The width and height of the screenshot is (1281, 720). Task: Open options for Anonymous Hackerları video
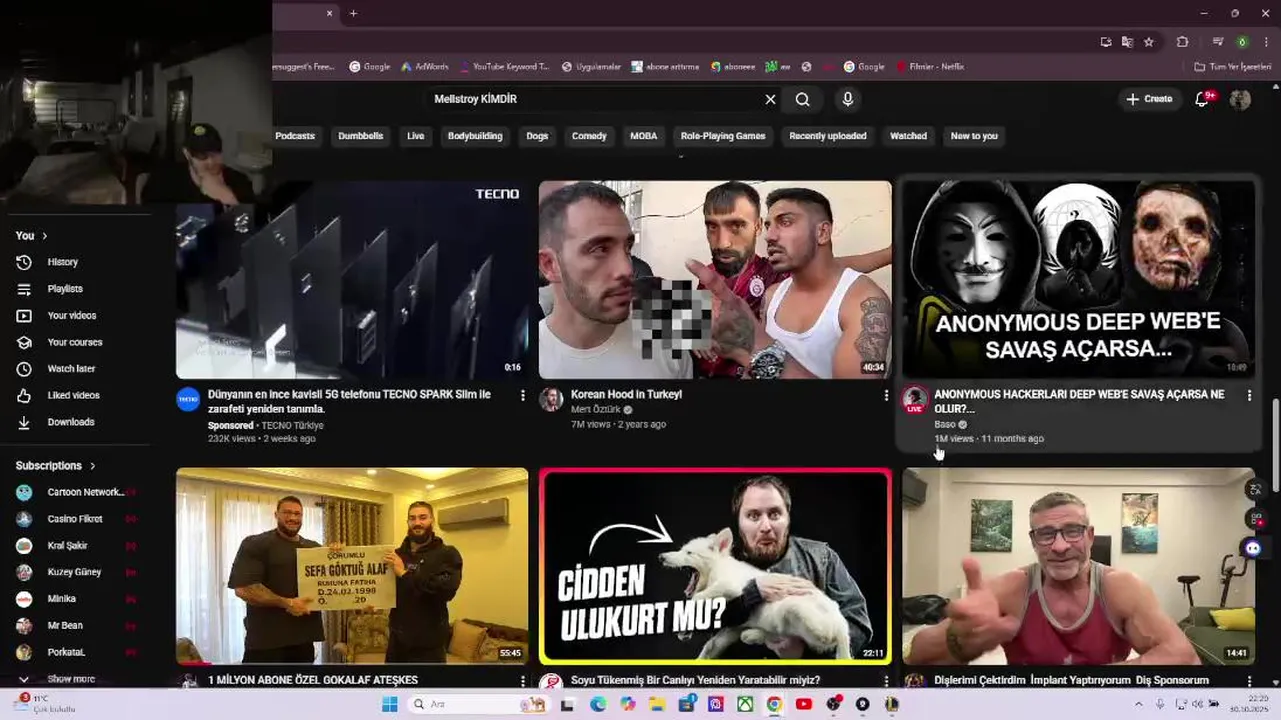click(x=1249, y=396)
